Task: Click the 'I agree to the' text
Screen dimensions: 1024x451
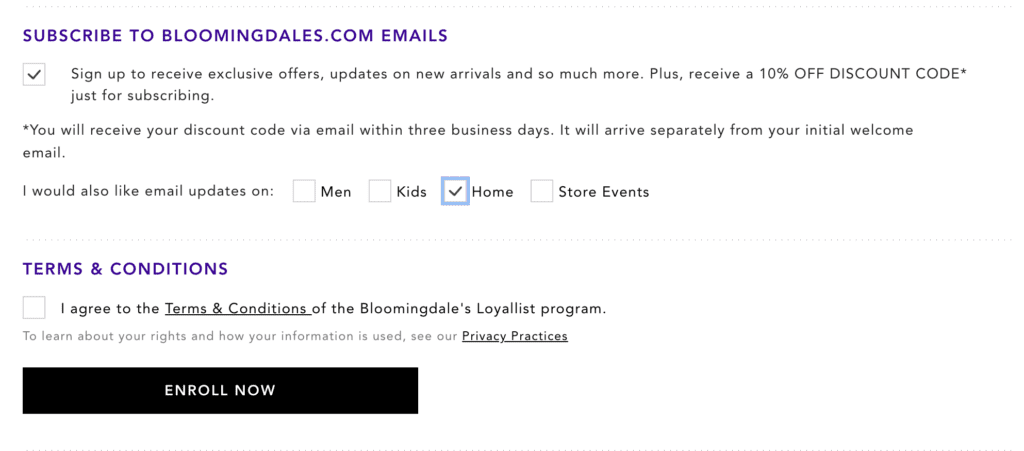Action: coord(110,308)
